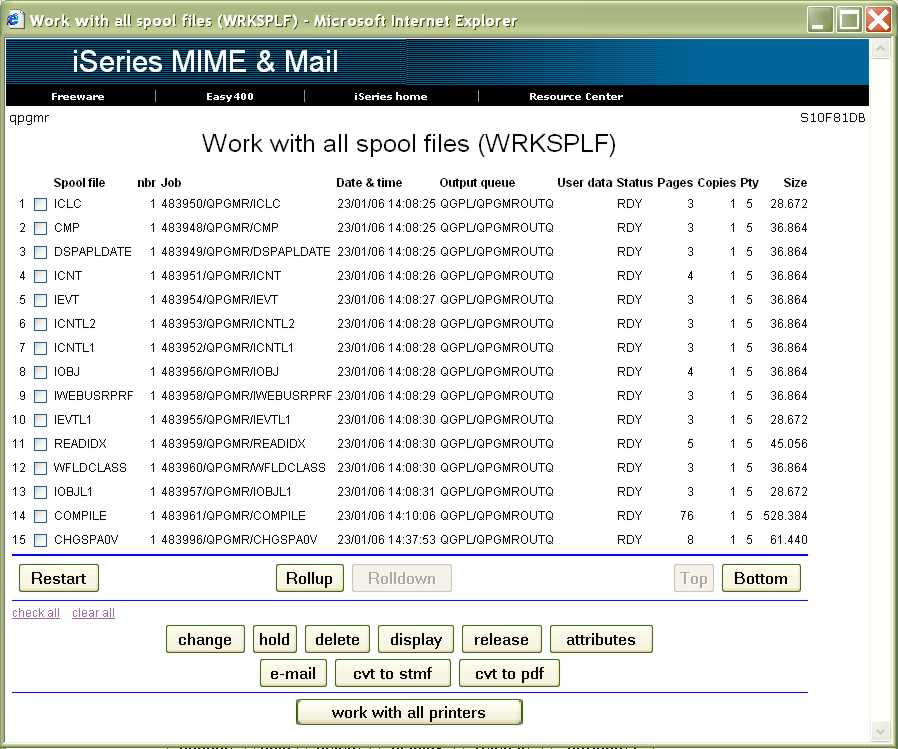Check the CHGSPA0V row checkbox
Image resolution: width=898 pixels, height=749 pixels.
40,541
